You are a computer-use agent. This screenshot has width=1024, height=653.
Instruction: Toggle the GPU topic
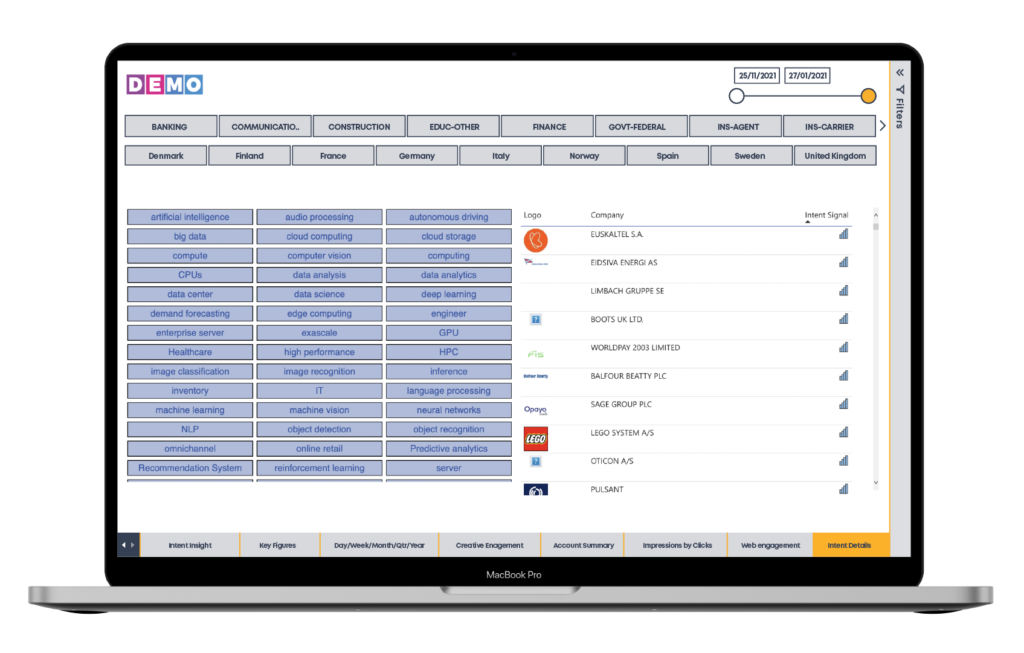449,332
